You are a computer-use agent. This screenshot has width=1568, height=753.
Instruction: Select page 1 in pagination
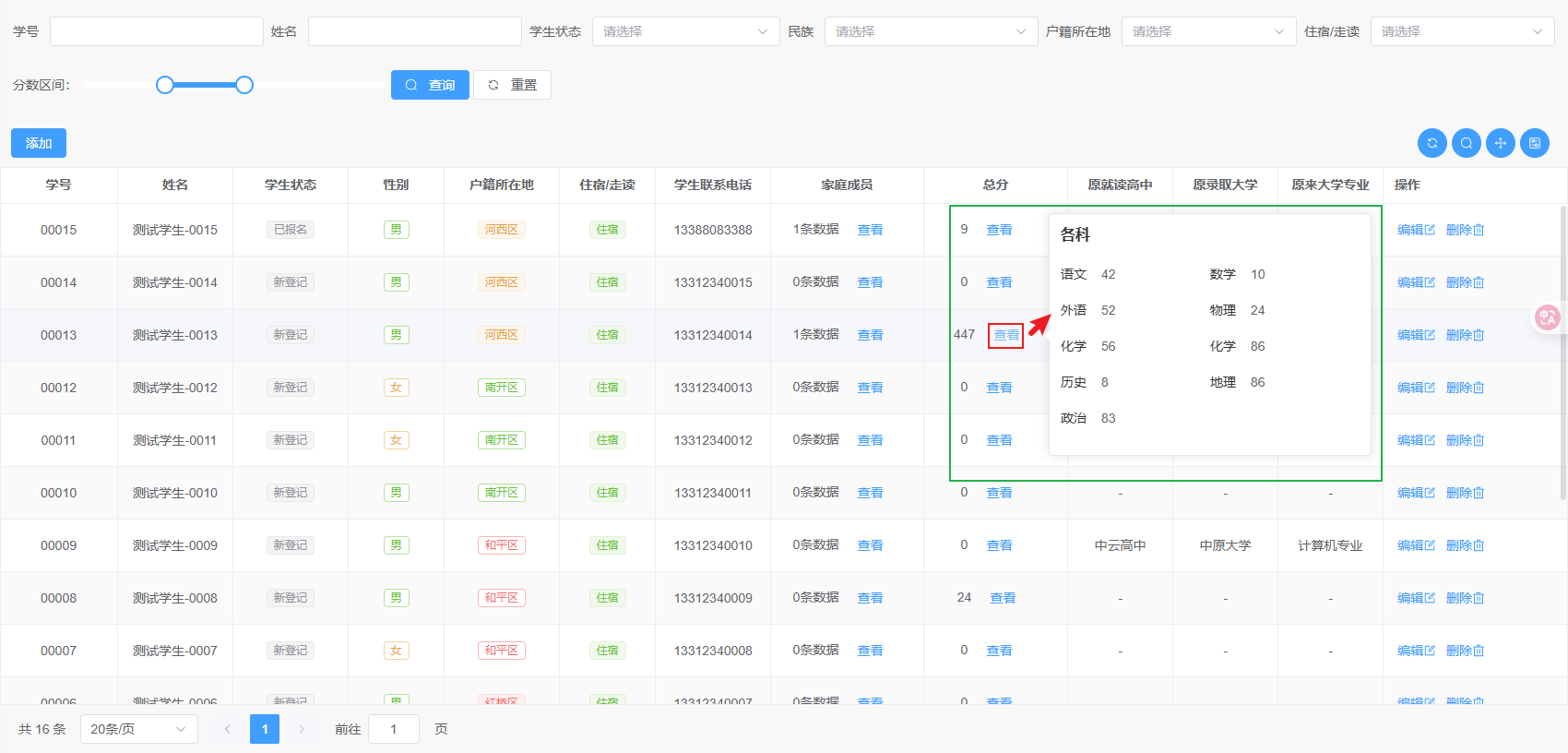265,729
